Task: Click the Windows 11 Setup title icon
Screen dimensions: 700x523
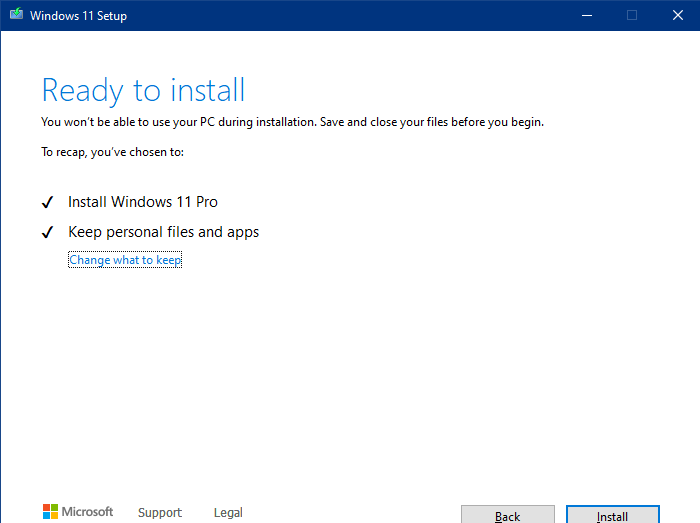Action: (x=17, y=14)
